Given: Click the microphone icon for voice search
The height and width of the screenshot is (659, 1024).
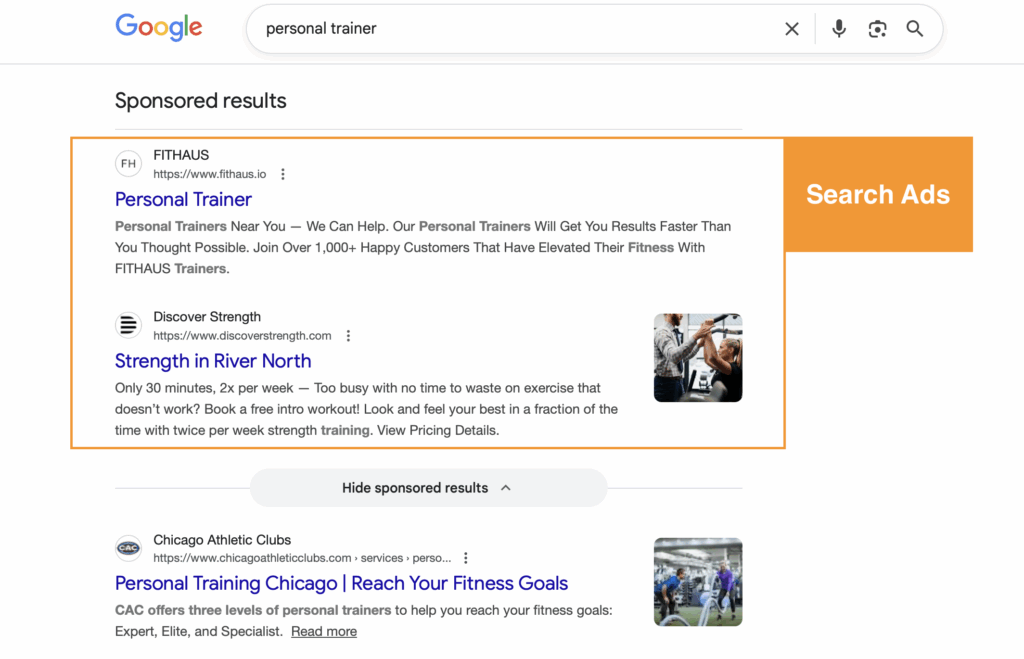Looking at the screenshot, I should tap(839, 28).
